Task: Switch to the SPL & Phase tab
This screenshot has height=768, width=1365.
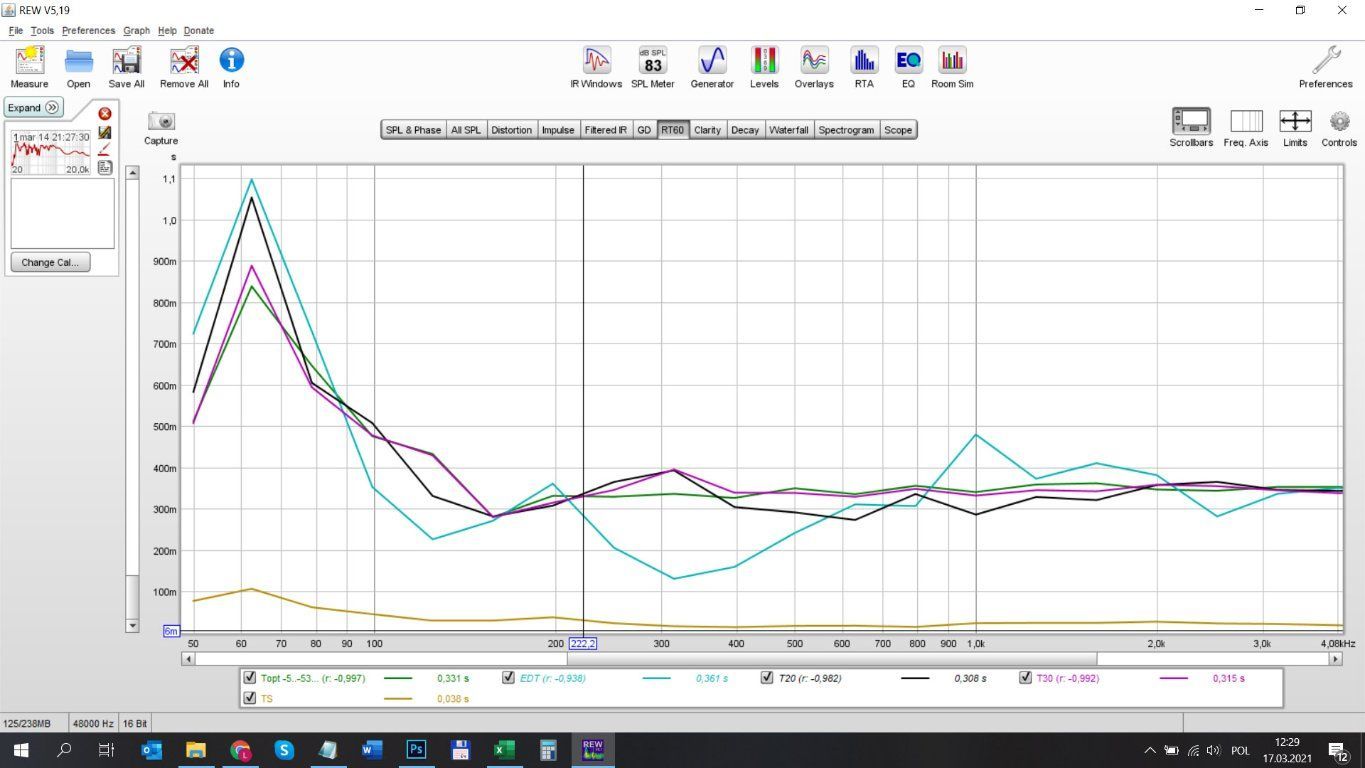Action: pyautogui.click(x=413, y=130)
